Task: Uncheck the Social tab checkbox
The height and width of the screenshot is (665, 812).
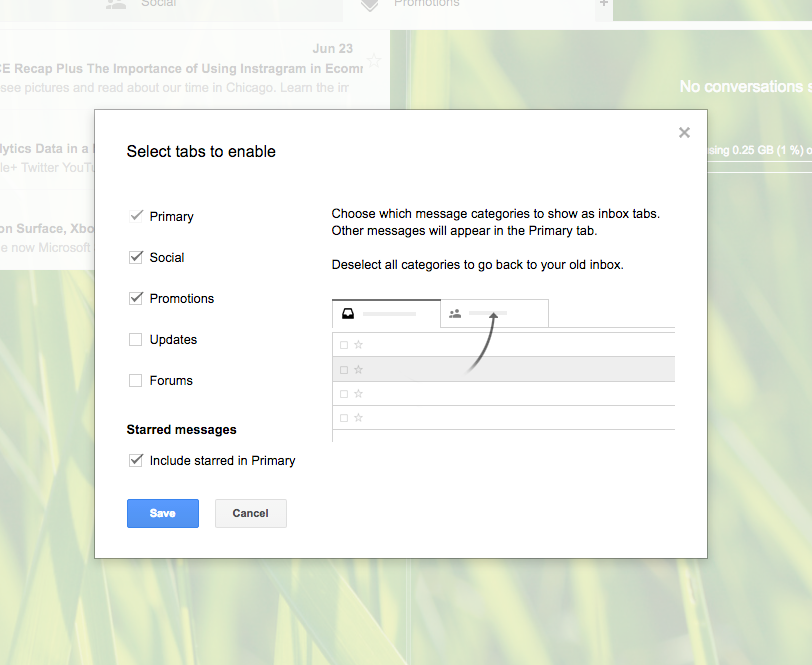Action: click(x=136, y=257)
